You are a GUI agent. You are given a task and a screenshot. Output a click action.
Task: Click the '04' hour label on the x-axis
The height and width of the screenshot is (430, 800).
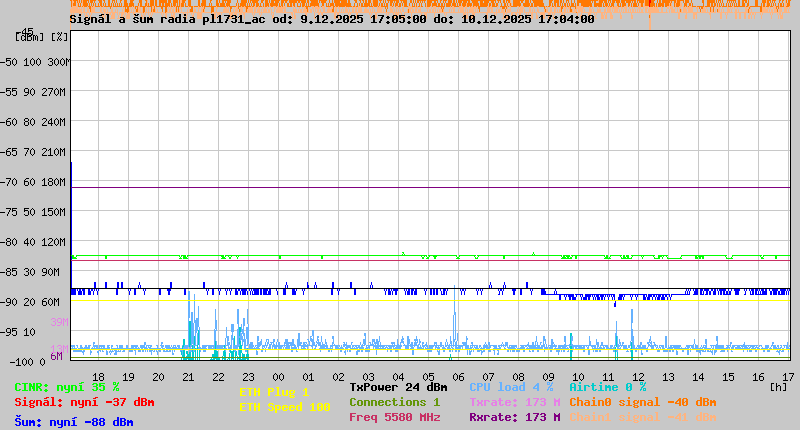[398, 377]
